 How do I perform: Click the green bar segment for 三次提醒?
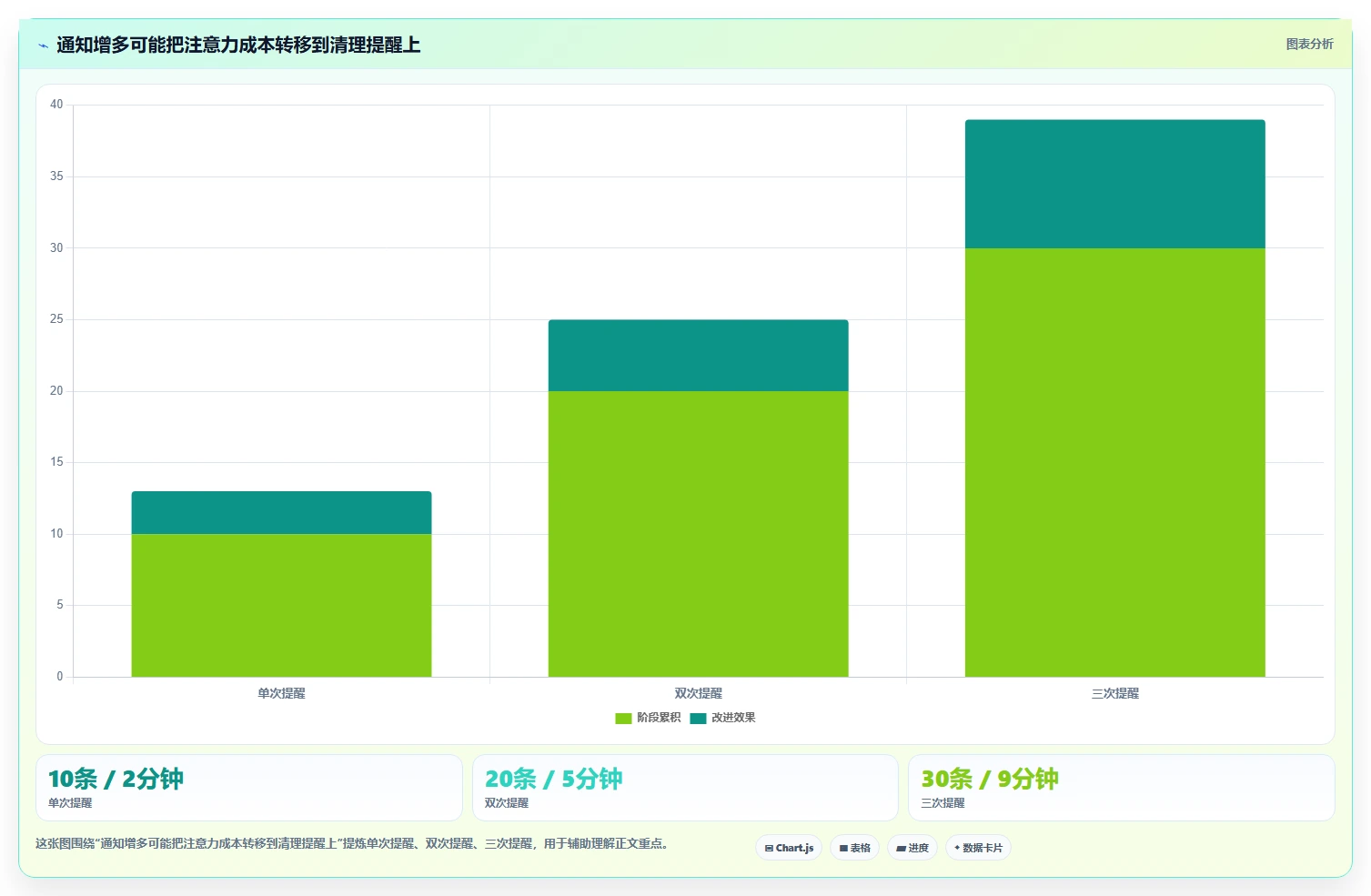[1114, 462]
